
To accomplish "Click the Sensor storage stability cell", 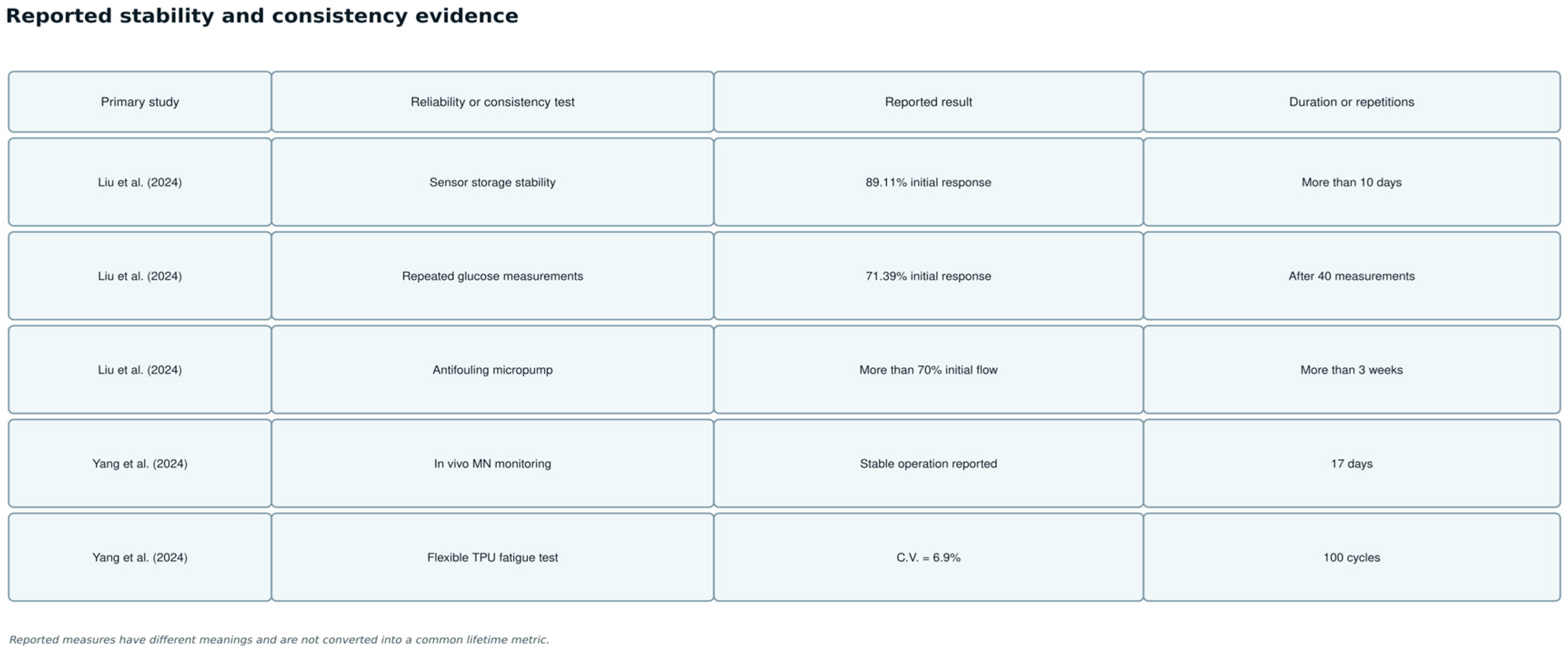I will point(492,182).
